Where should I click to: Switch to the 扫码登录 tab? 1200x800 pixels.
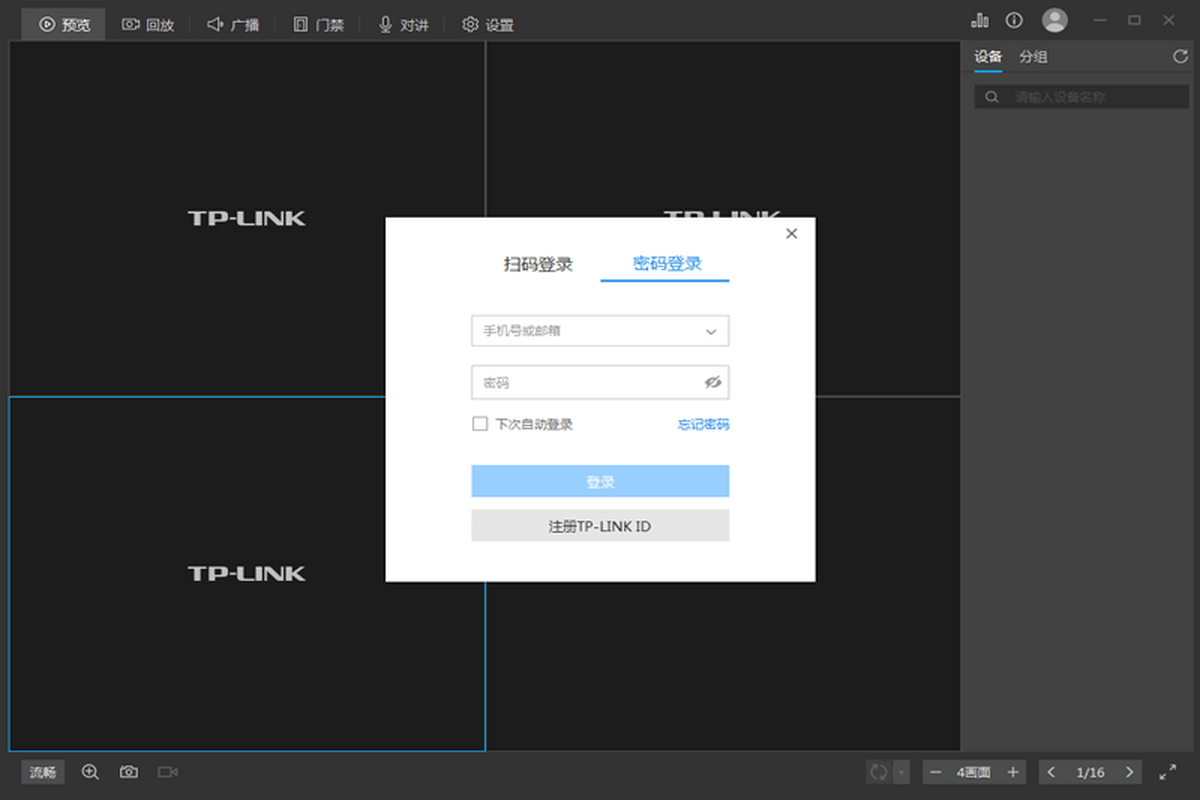coord(538,264)
